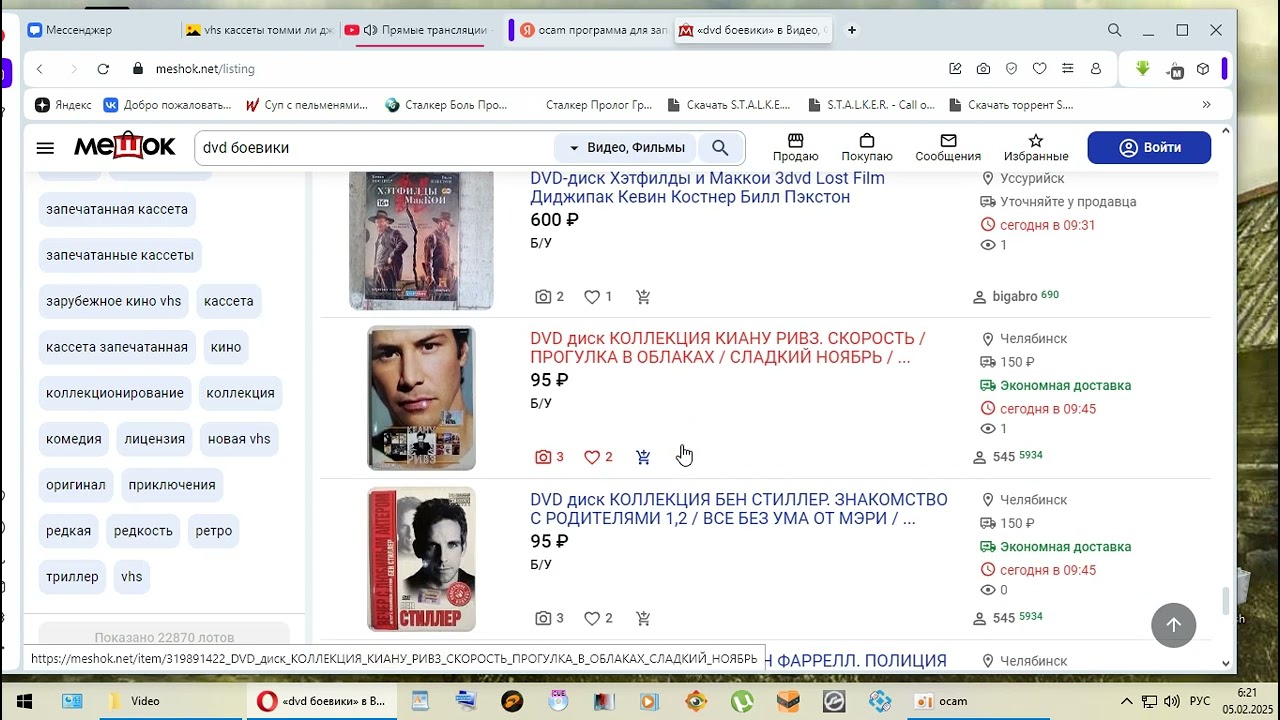Click the green download arrow extension
Image resolution: width=1280 pixels, height=720 pixels.
pos(1143,69)
